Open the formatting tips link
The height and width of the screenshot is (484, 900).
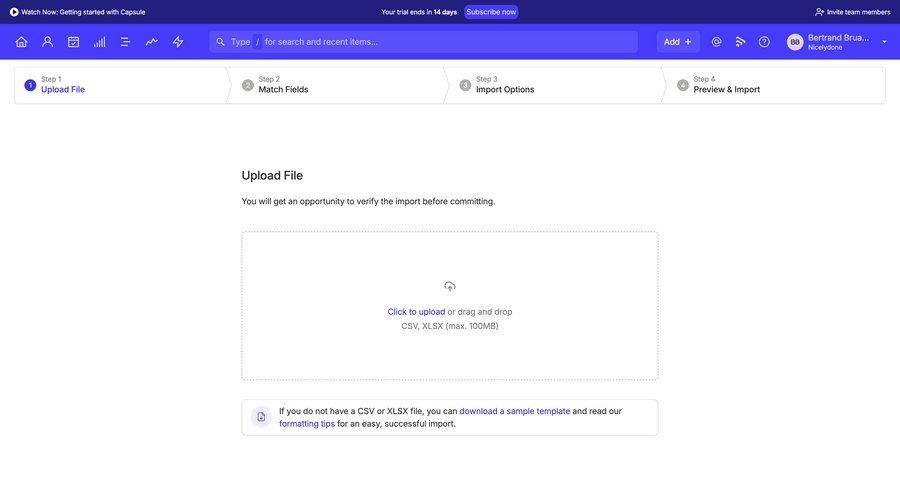[x=307, y=424]
